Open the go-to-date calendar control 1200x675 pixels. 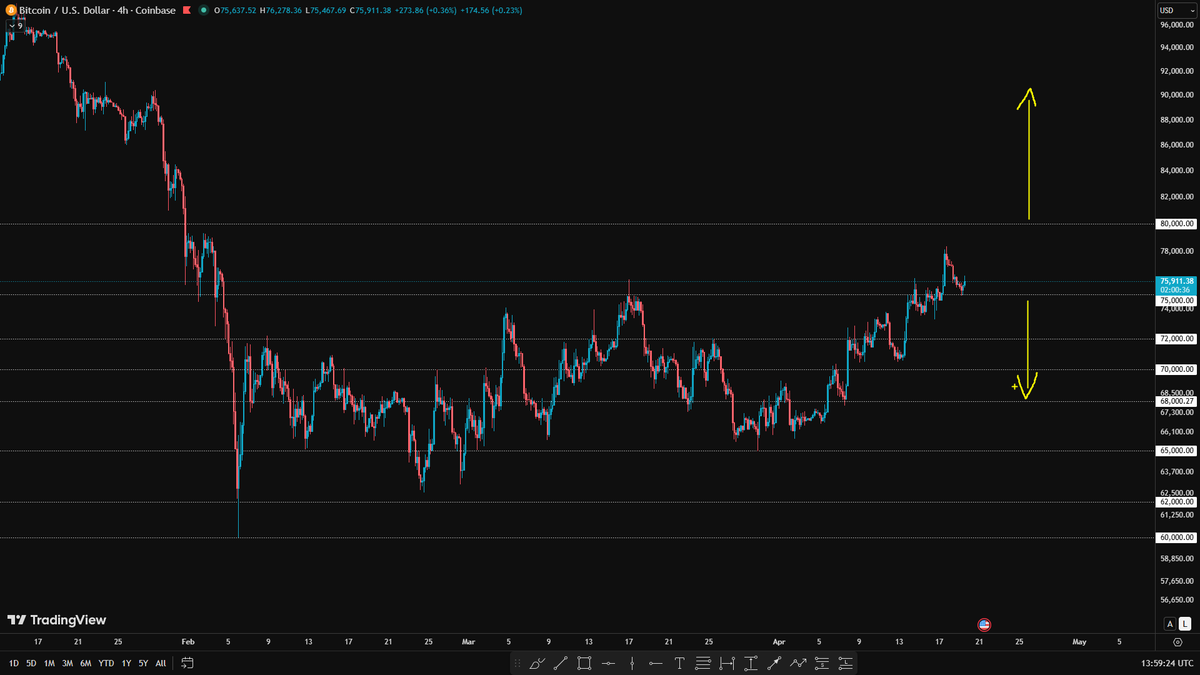click(186, 662)
